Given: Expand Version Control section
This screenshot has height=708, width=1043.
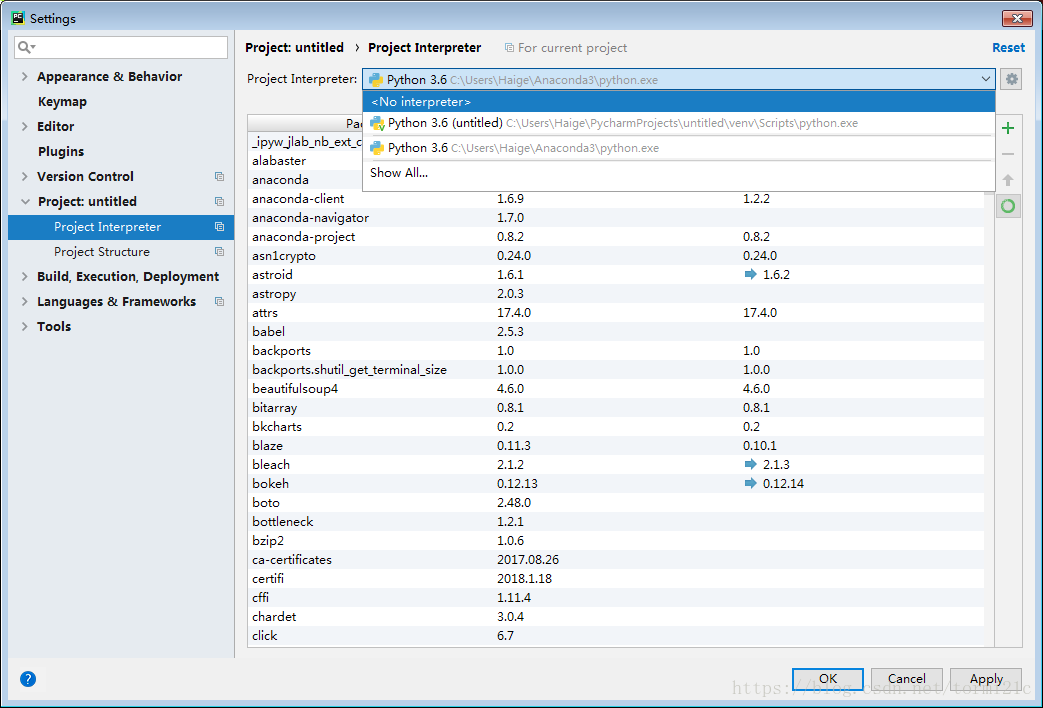Looking at the screenshot, I should point(25,176).
